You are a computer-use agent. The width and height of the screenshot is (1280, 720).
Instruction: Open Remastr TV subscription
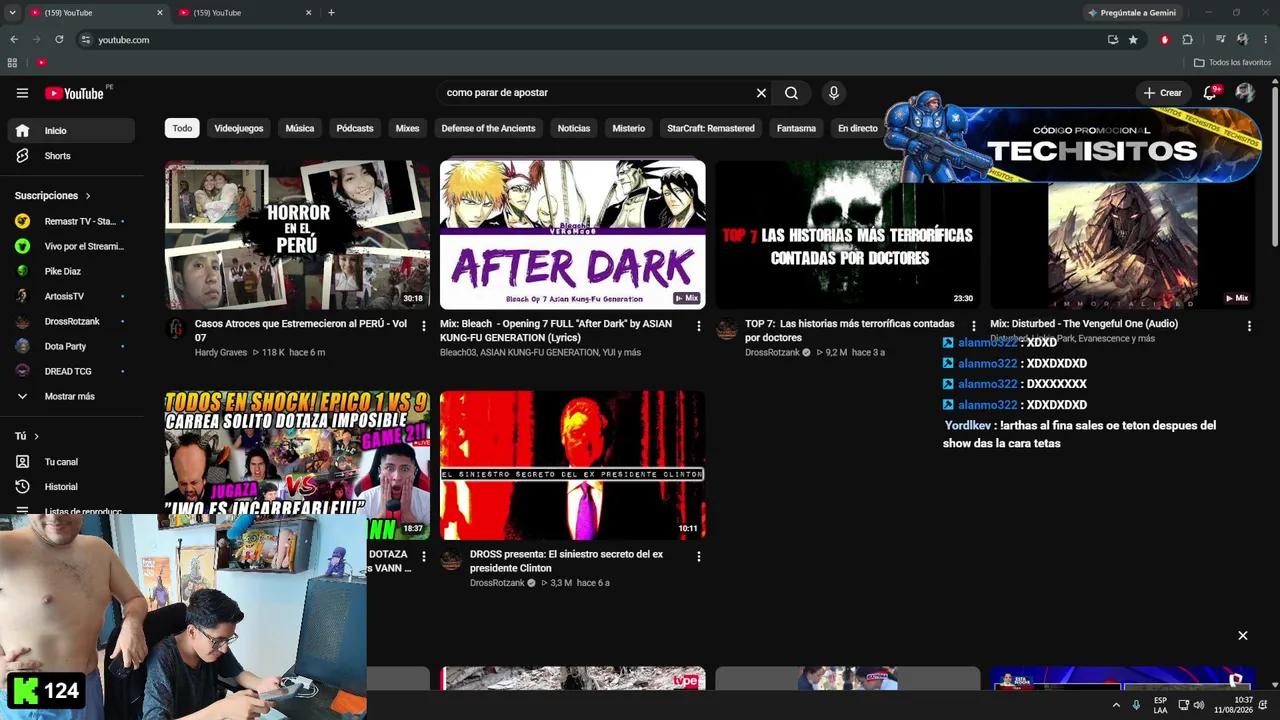(x=71, y=221)
